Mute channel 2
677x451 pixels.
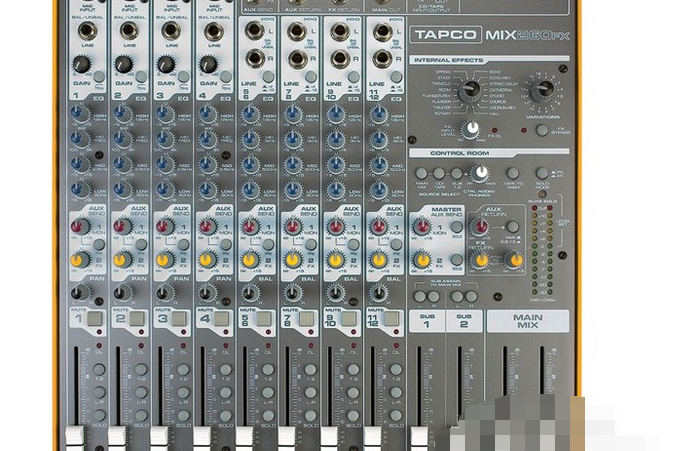pos(137,319)
